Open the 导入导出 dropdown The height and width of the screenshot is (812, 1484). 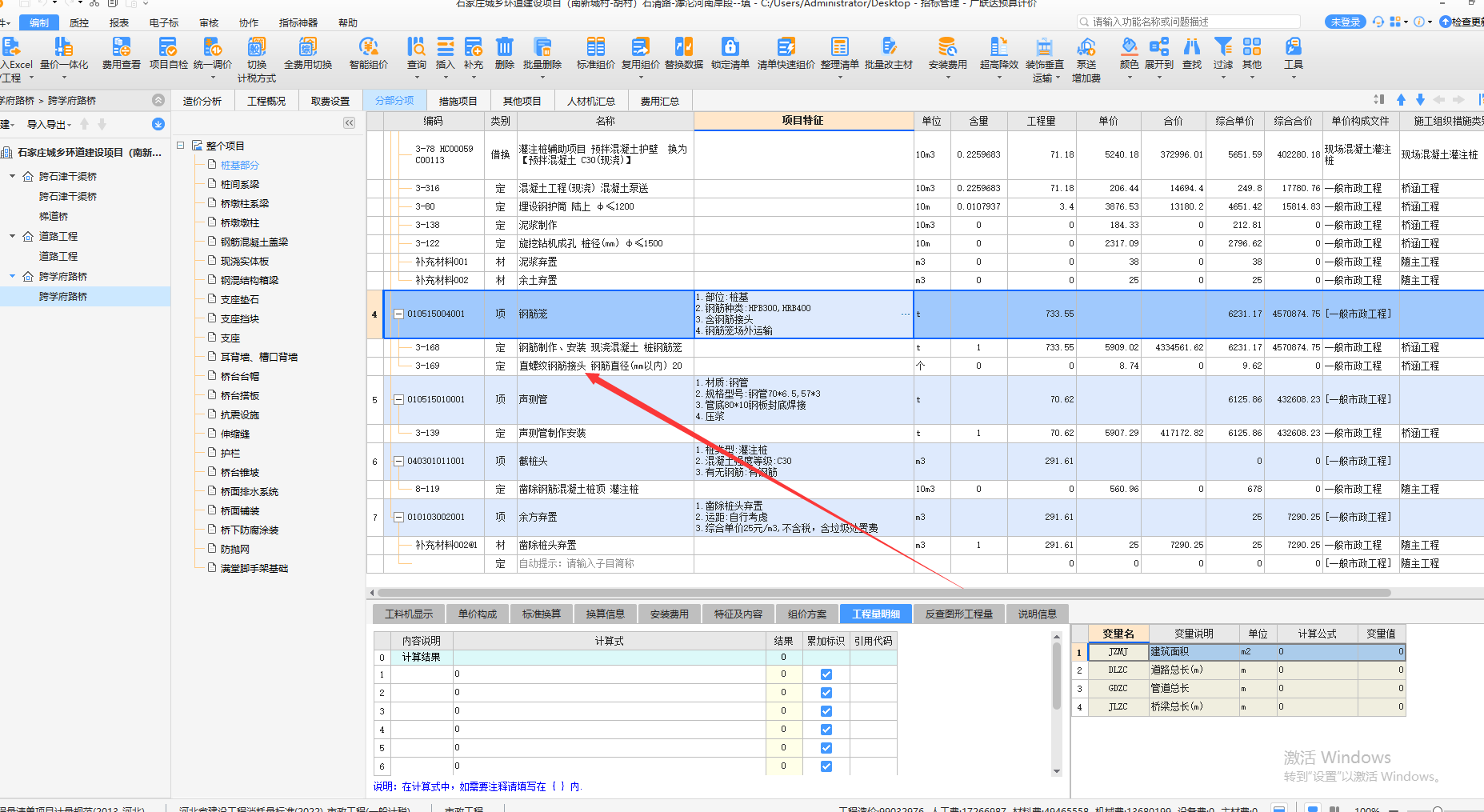pos(49,125)
